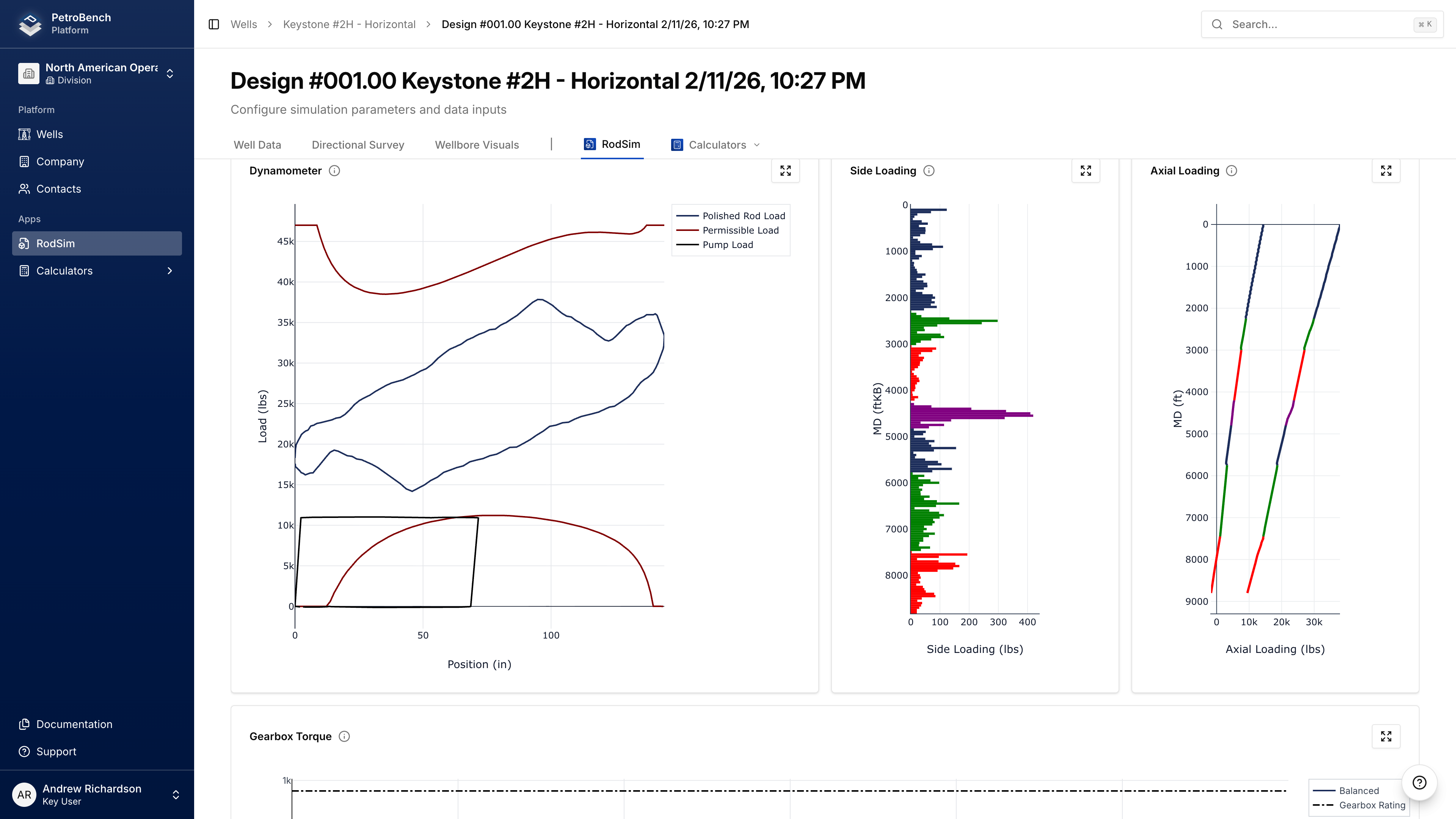Click the Gearbox Torque panel title
Viewport: 1456px width, 819px height.
(290, 736)
